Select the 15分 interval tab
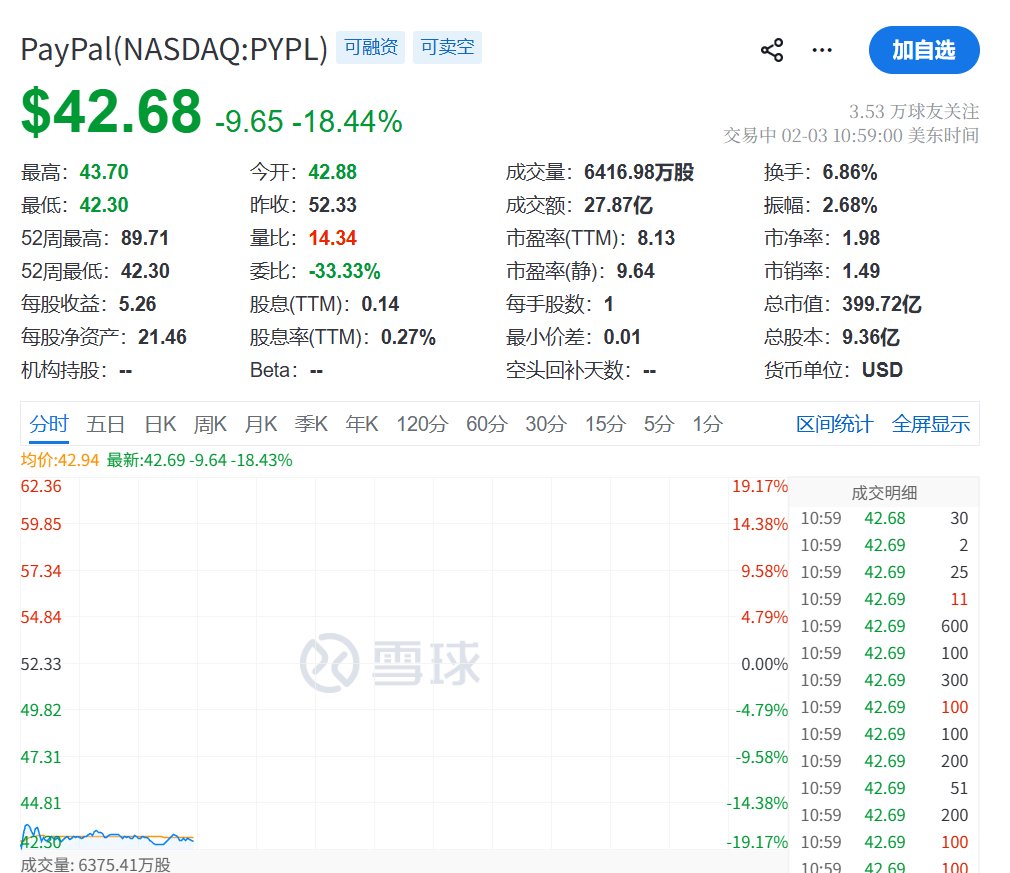The width and height of the screenshot is (1010, 873). pos(605,424)
